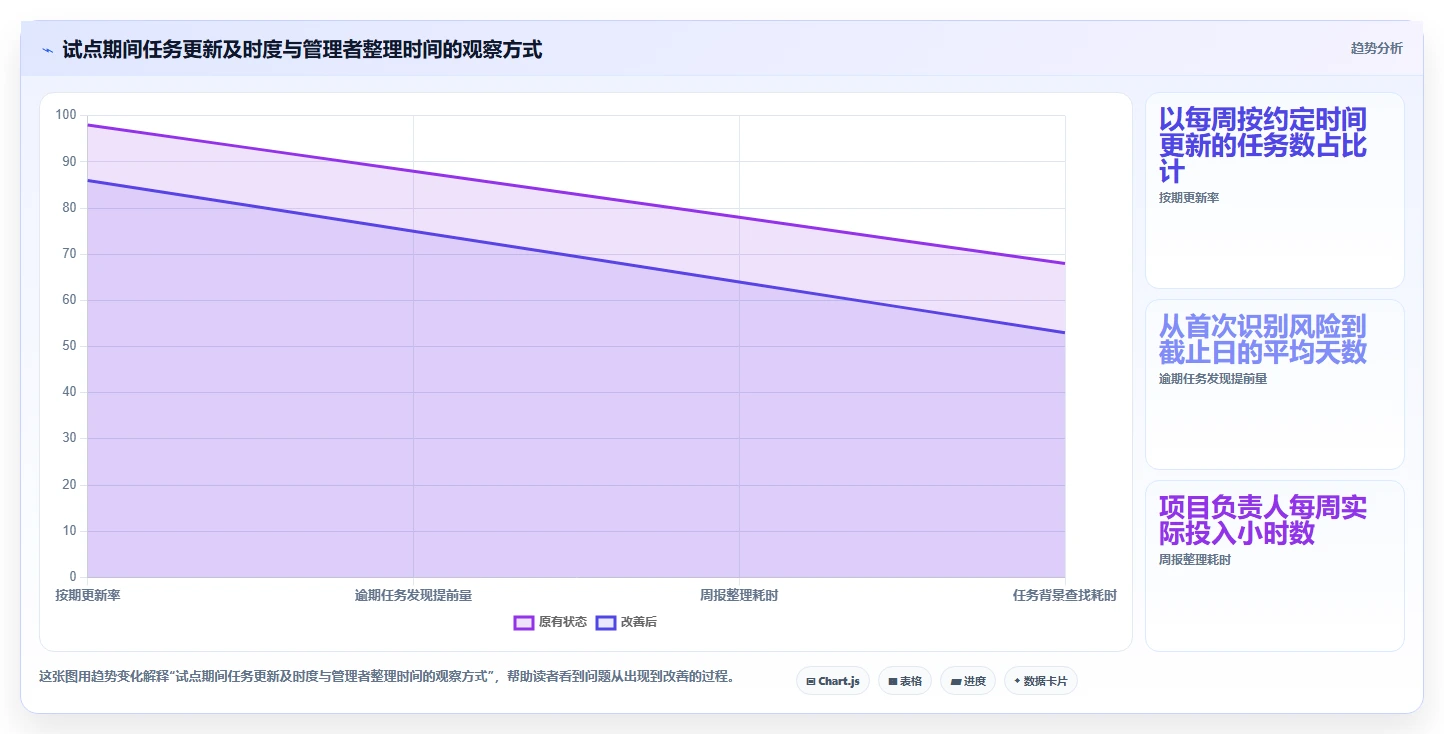The image size is (1444, 734).
Task: Select the 数据卡片 tag chip
Action: [1040, 681]
